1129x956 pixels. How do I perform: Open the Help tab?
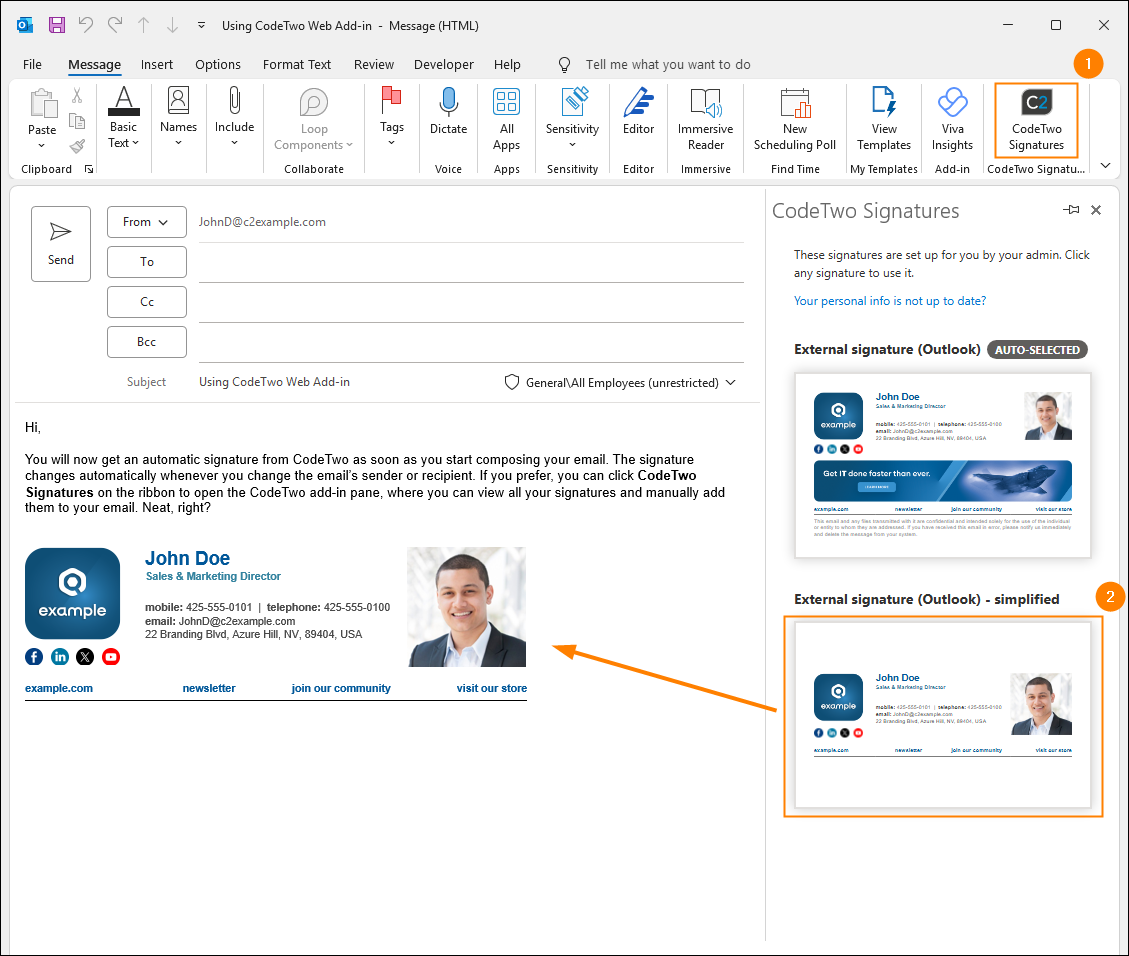point(507,64)
